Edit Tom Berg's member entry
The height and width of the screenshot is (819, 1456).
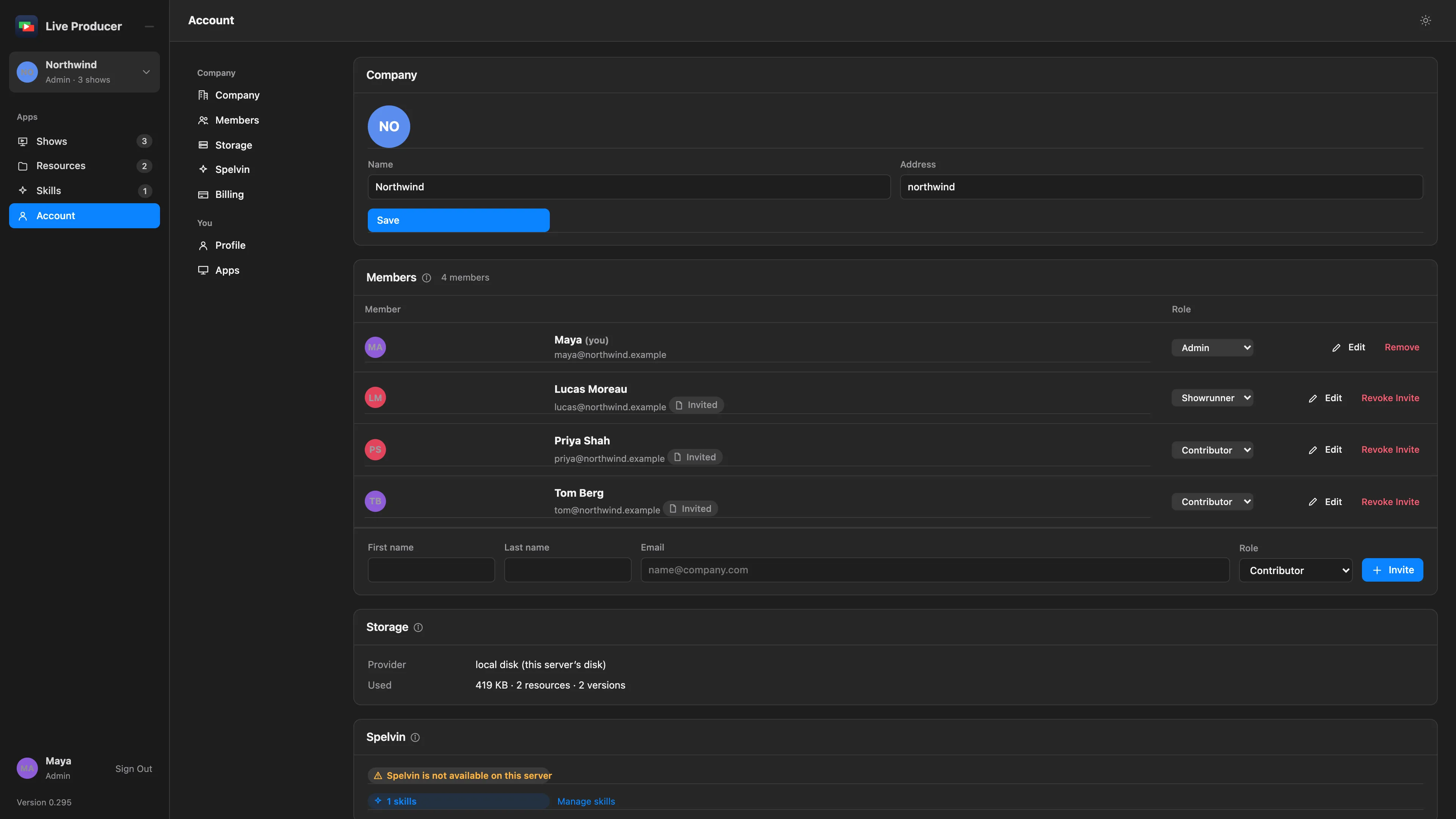point(1325,502)
